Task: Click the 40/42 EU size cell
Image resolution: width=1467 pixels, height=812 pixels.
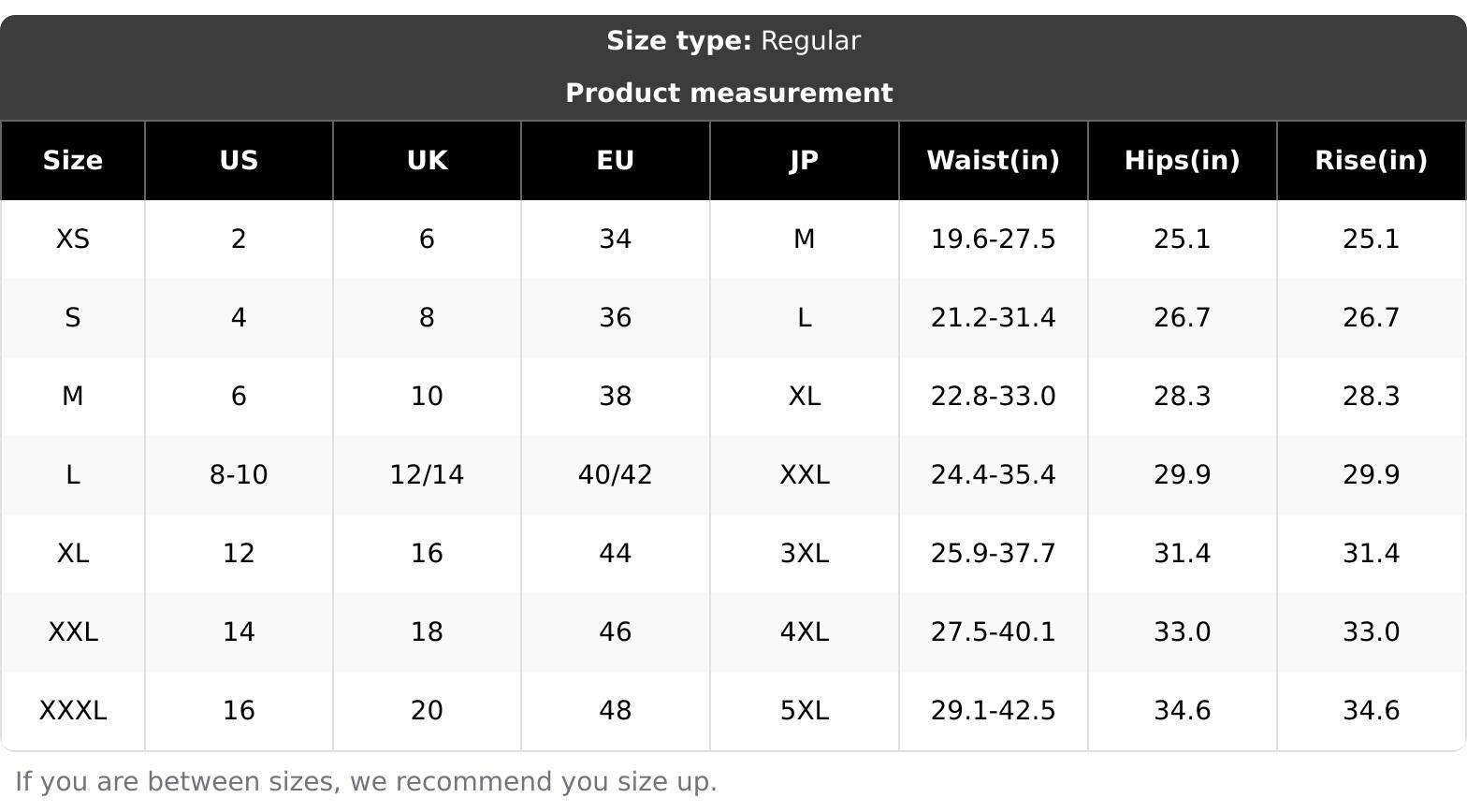Action: pyautogui.click(x=616, y=475)
